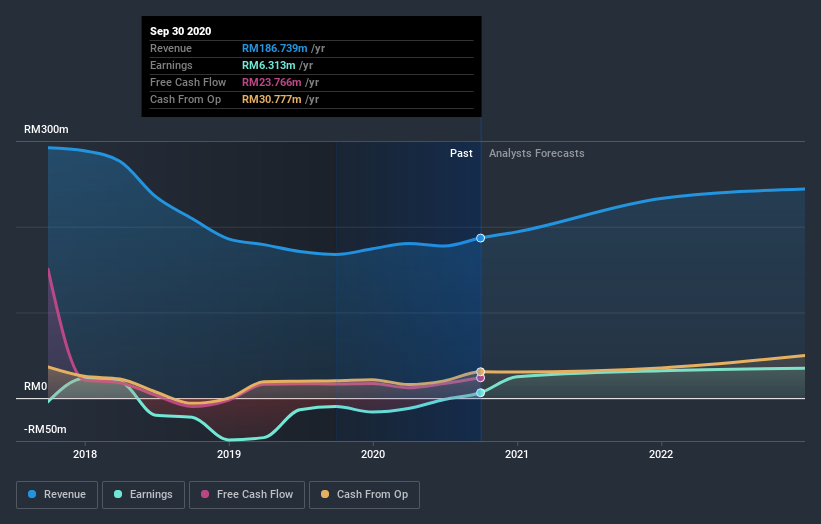Image resolution: width=821 pixels, height=524 pixels.
Task: Click the Earnings row label in the tooltip
Action: pyautogui.click(x=171, y=65)
